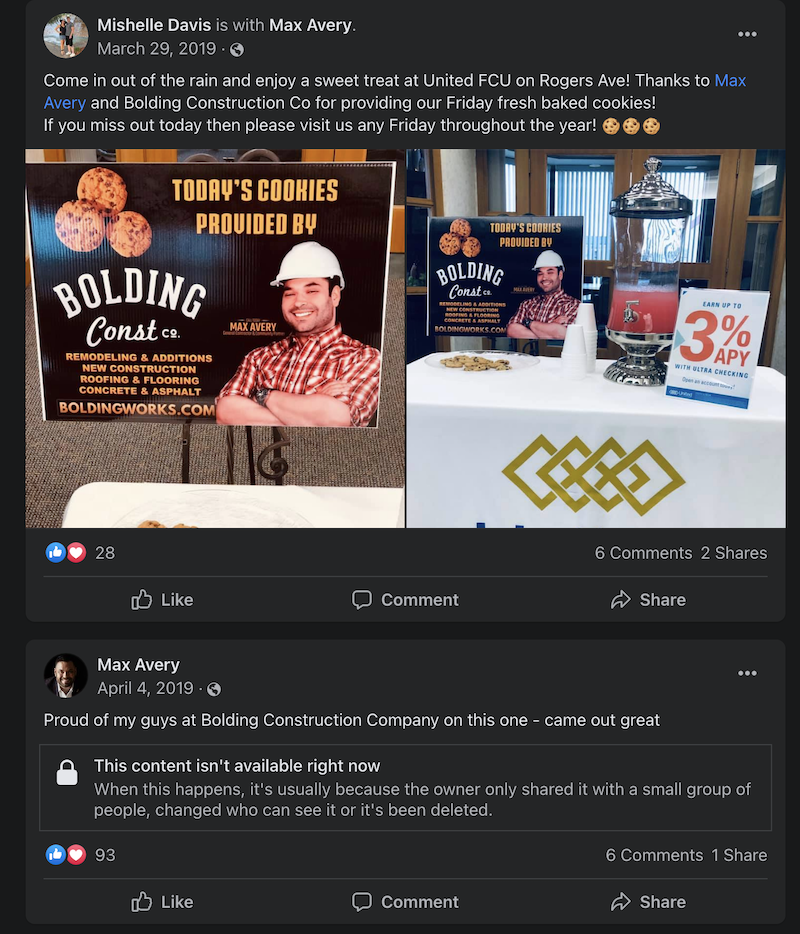The height and width of the screenshot is (934, 800).
Task: Open the Bolding Const cookie sign photo
Action: pyautogui.click(x=214, y=338)
